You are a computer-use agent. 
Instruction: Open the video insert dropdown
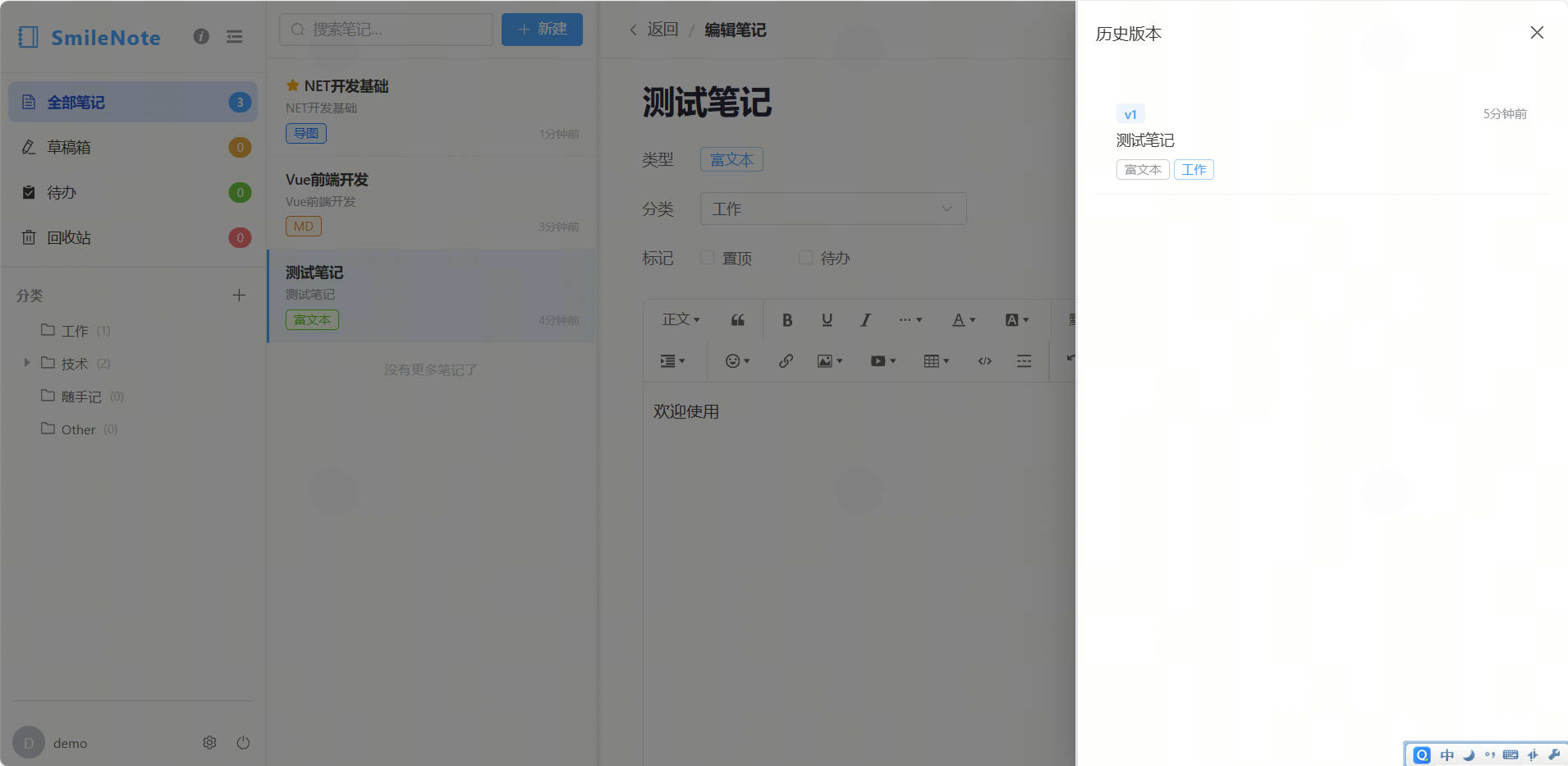(883, 360)
